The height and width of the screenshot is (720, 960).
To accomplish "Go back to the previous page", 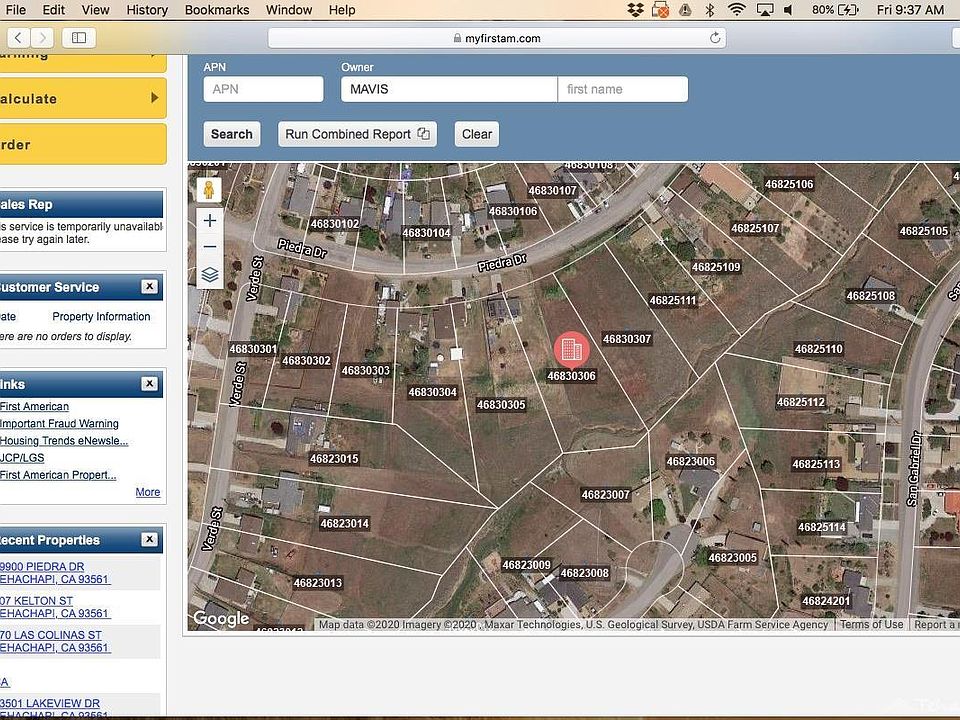I will pos(19,38).
